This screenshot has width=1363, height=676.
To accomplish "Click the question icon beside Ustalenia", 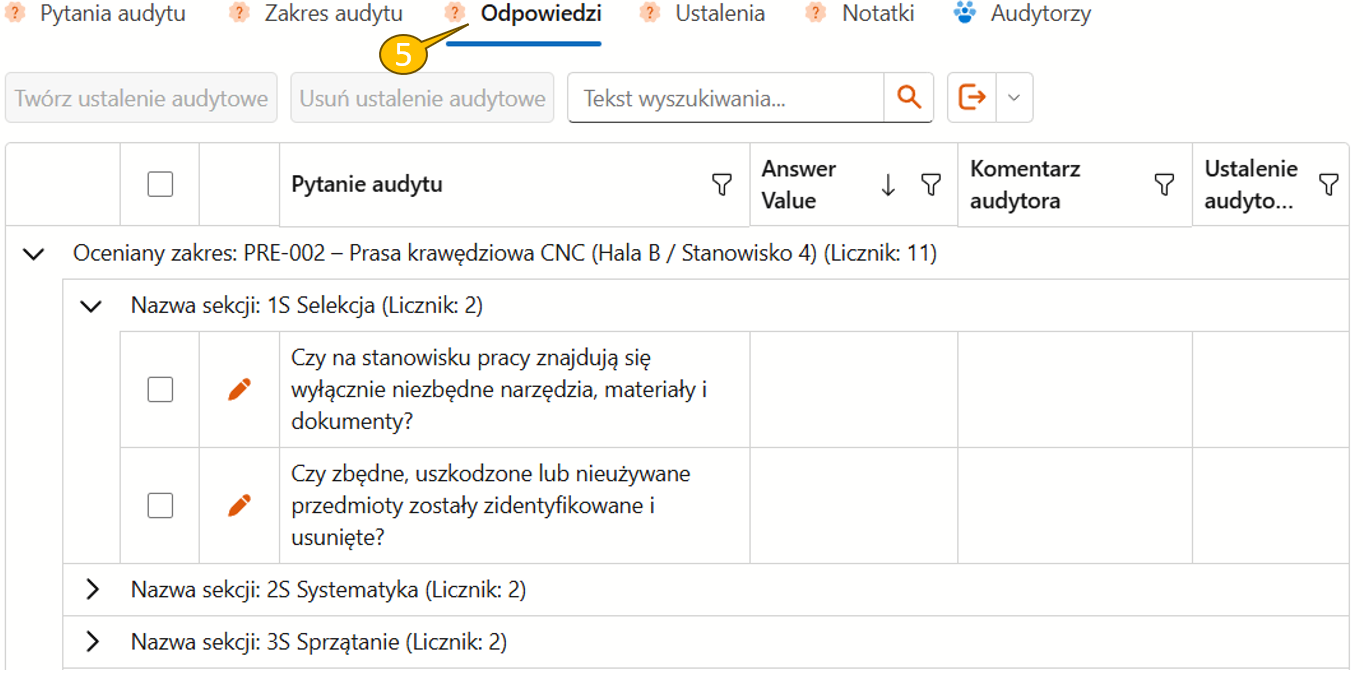I will click(650, 13).
